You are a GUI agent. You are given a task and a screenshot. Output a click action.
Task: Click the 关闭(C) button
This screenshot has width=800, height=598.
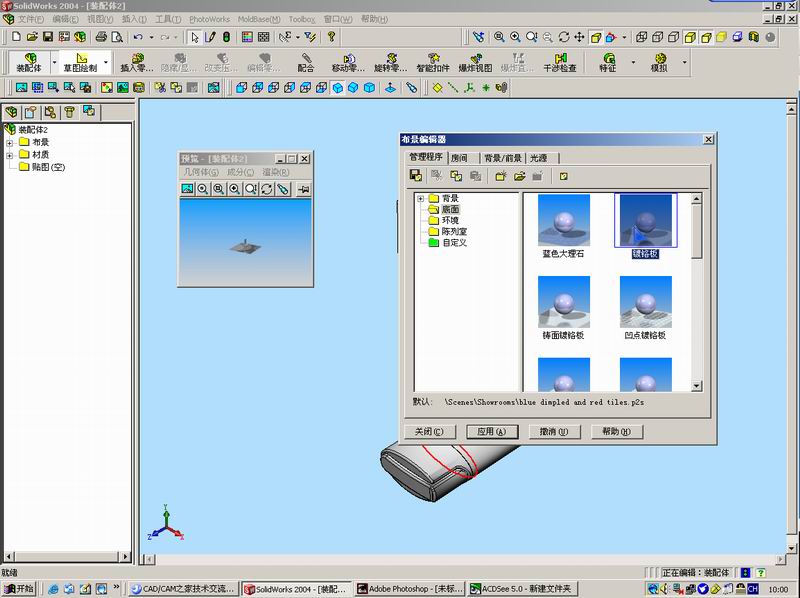429,432
